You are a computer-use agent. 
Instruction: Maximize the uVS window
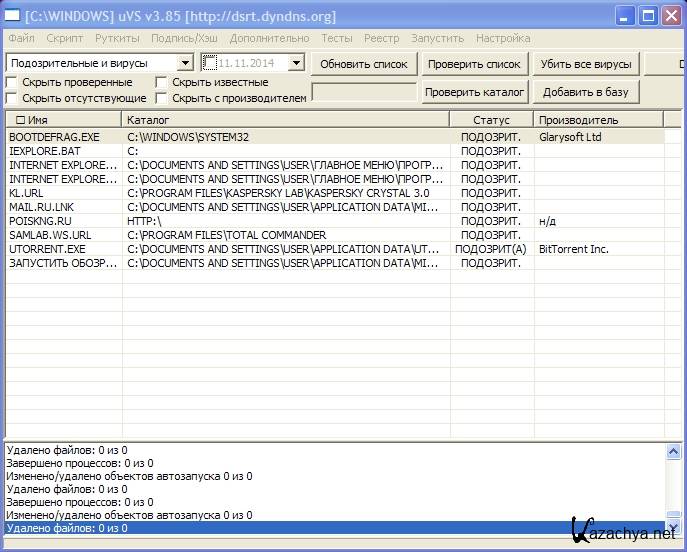click(648, 16)
